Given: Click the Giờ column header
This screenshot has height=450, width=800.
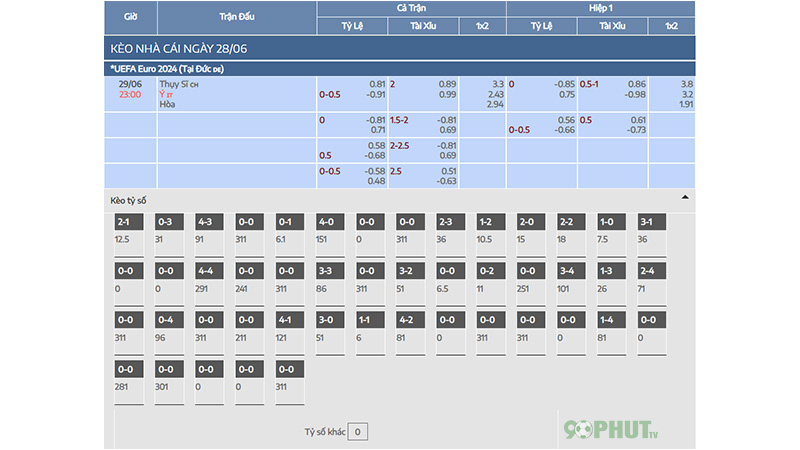Looking at the screenshot, I should [x=131, y=17].
